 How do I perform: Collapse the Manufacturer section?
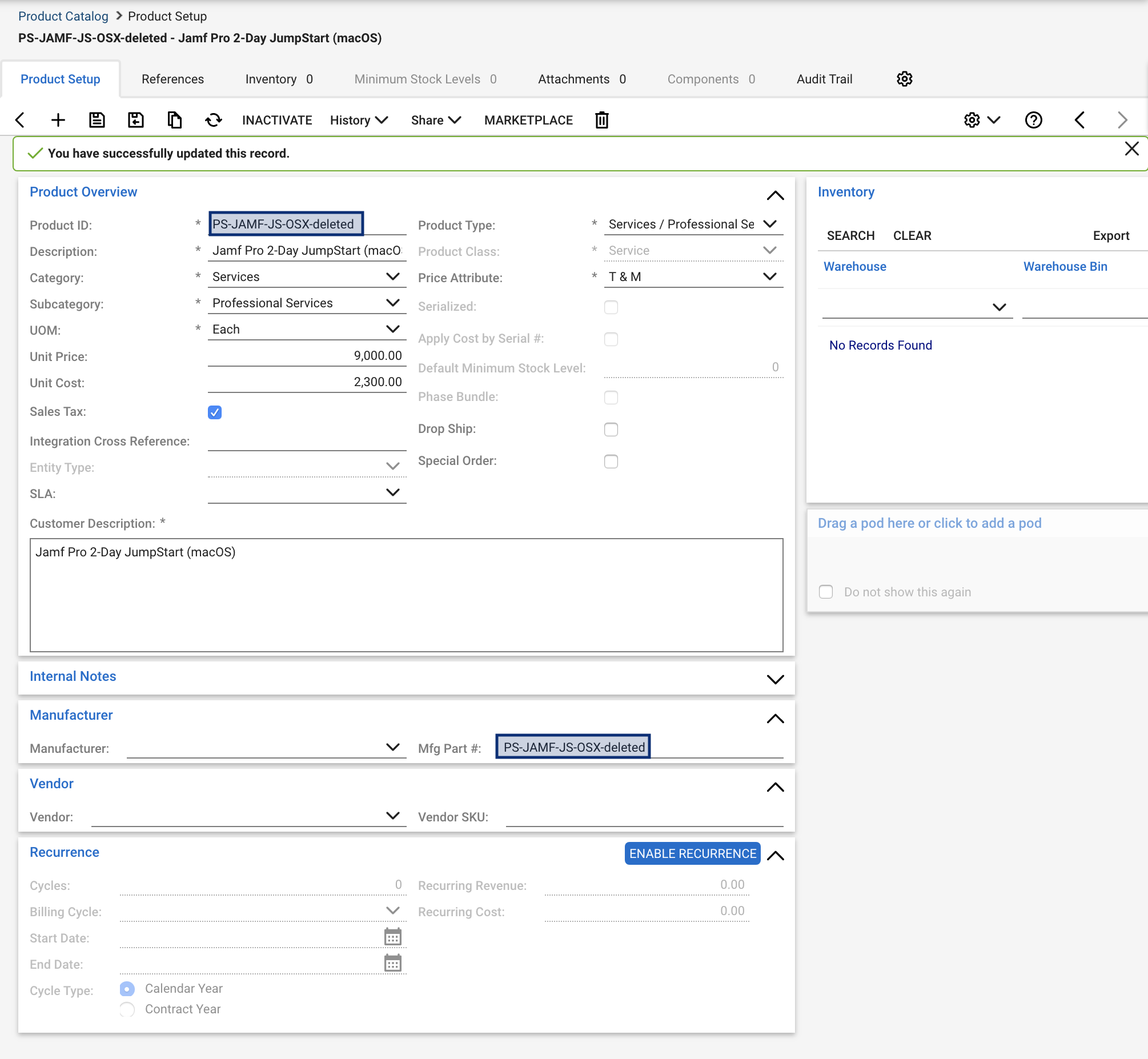(775, 719)
